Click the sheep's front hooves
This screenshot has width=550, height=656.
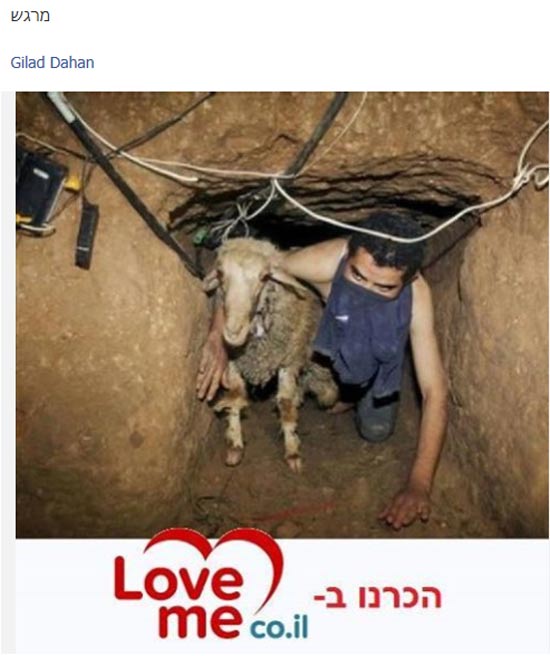point(263,459)
